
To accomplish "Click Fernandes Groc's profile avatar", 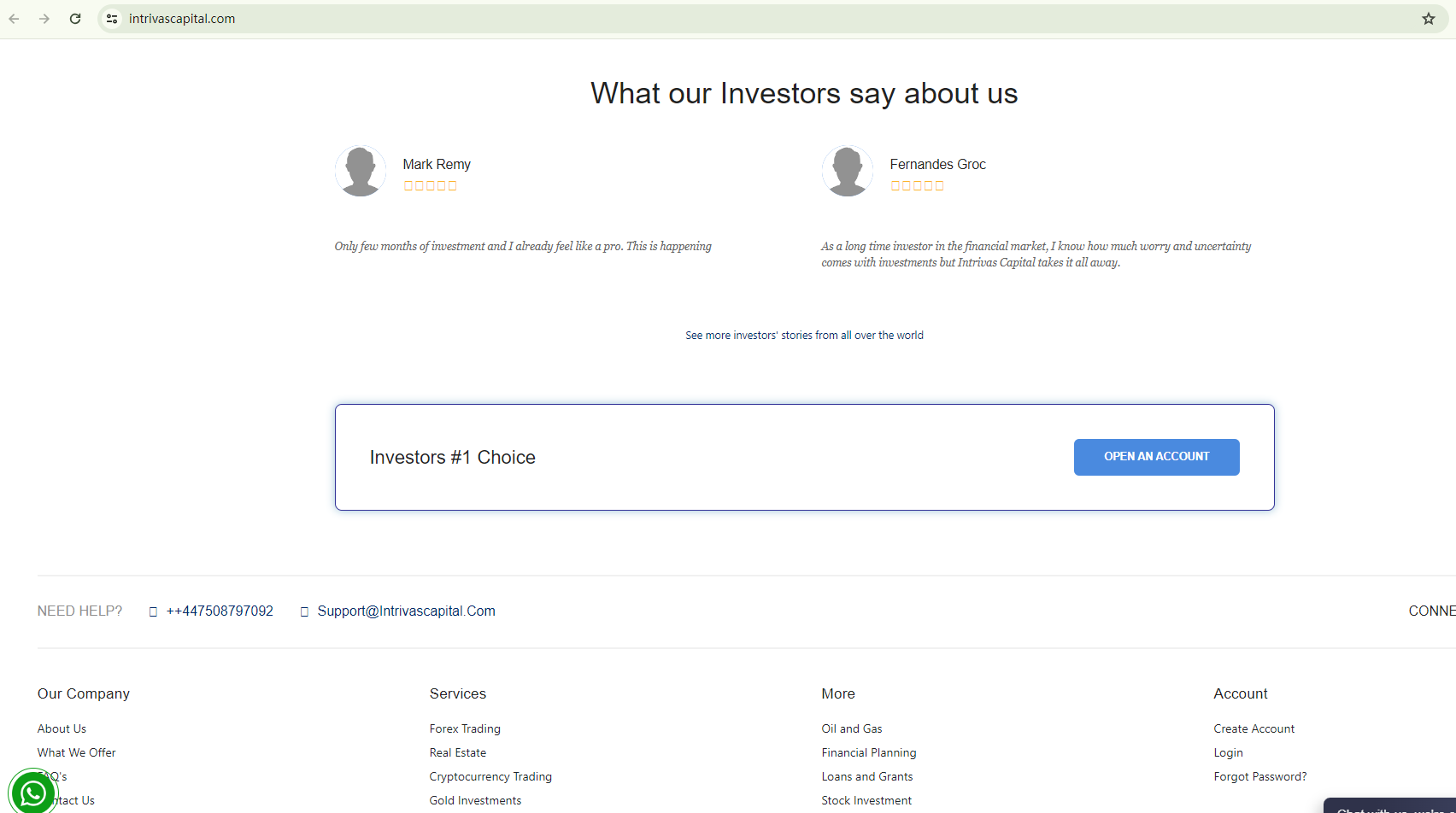I will 848,171.
